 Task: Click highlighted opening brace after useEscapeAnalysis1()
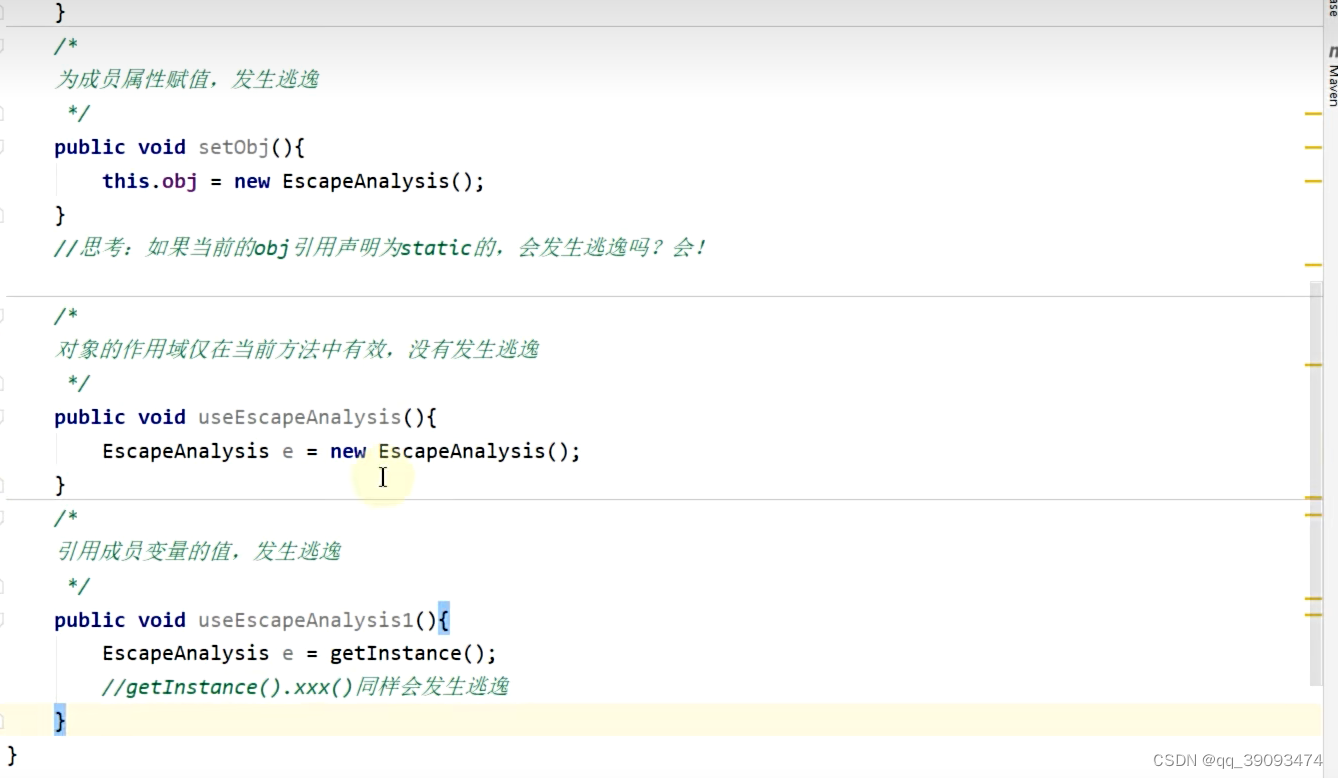(444, 620)
